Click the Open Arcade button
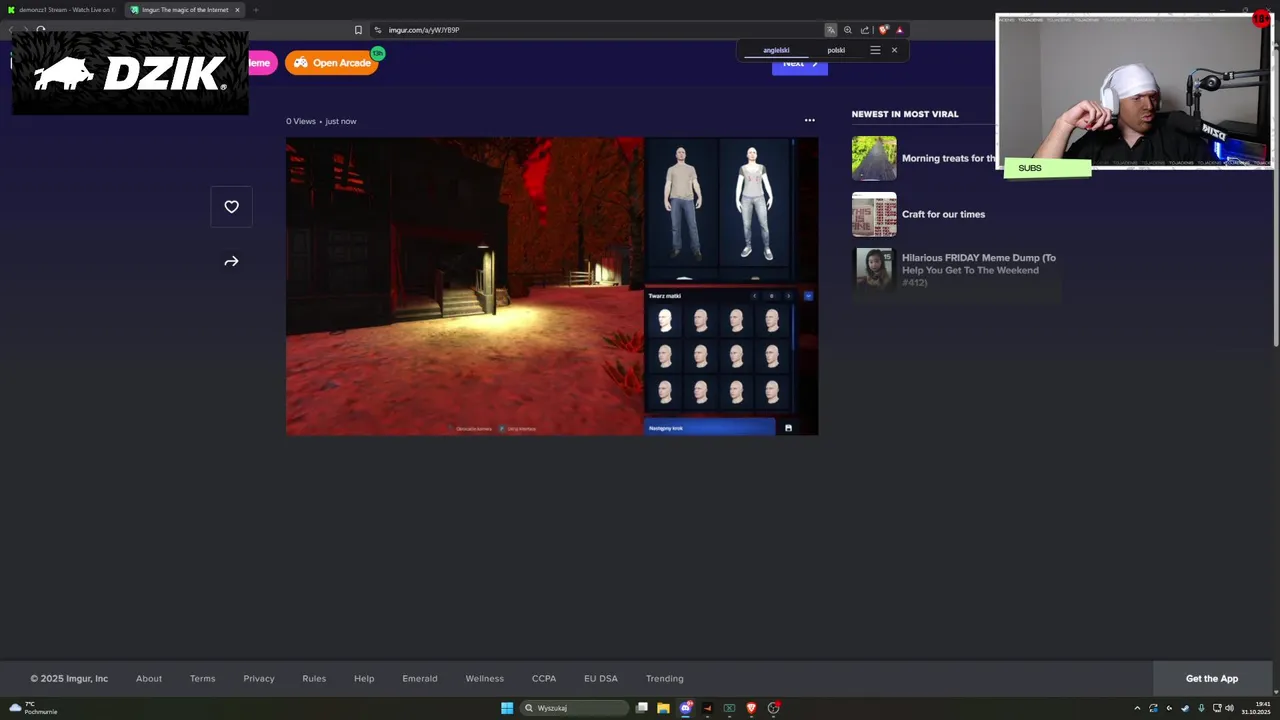Screen dimensions: 1280x720 point(332,63)
